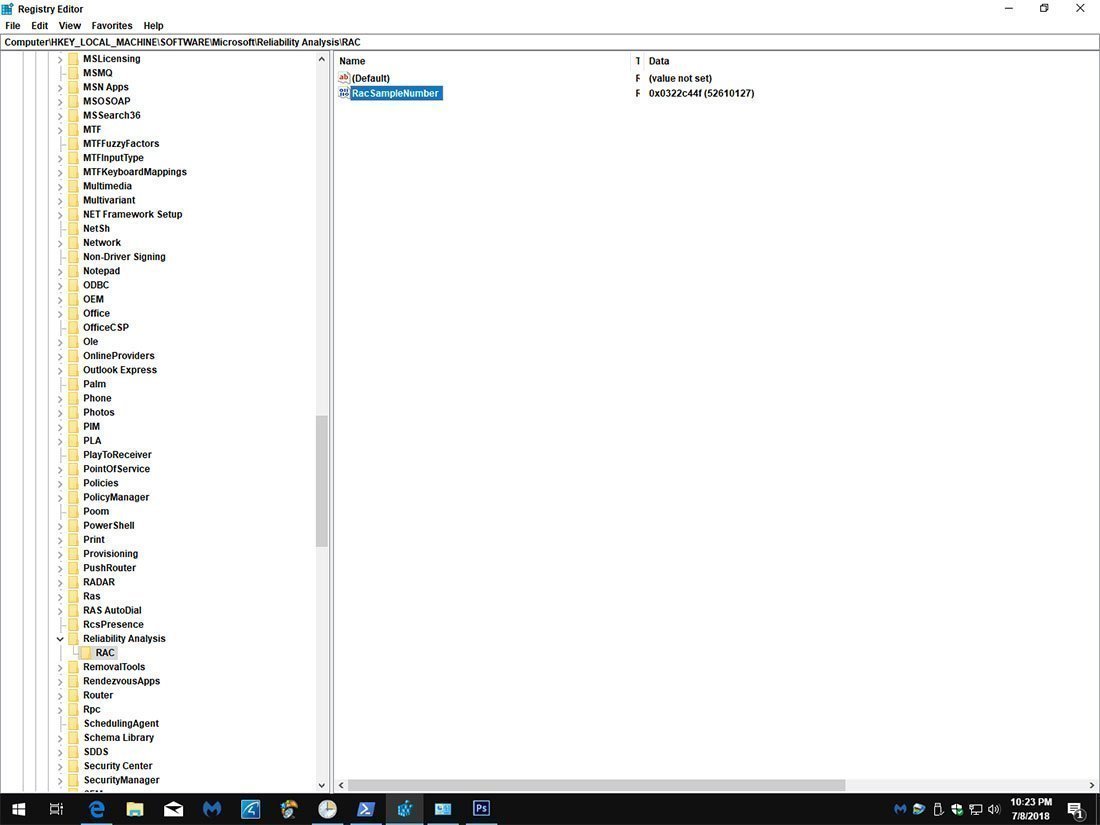Click the RacSampleNumber DWORD icon

(x=344, y=93)
